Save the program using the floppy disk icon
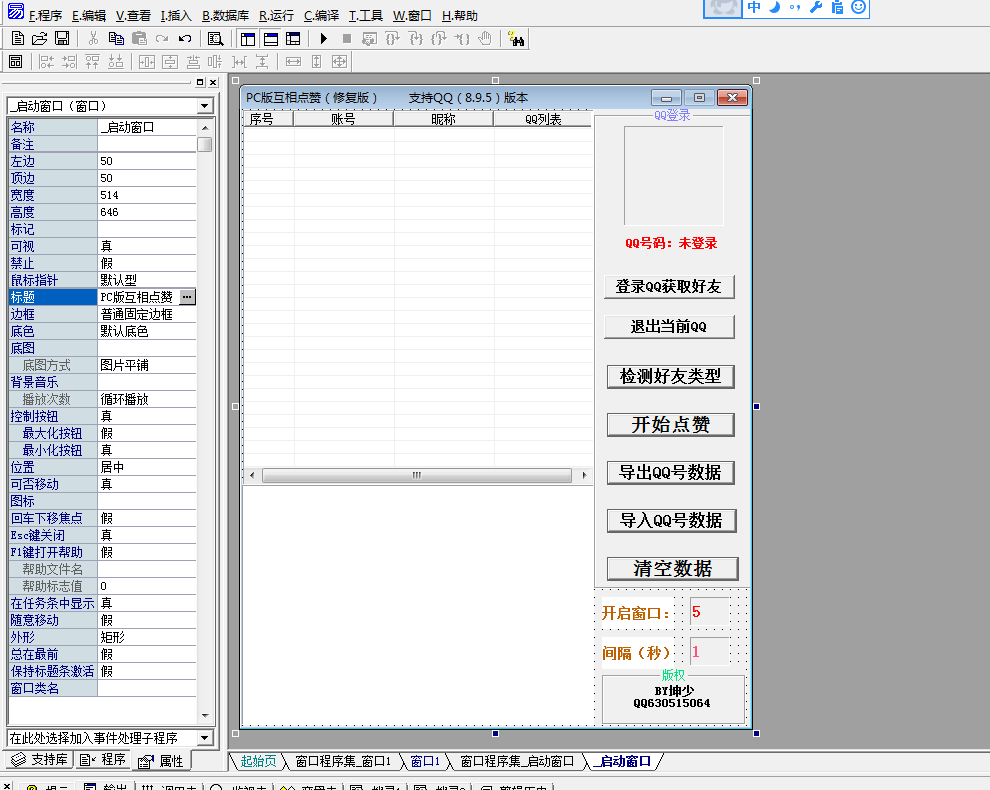Screen dimensions: 990x790 (62, 39)
